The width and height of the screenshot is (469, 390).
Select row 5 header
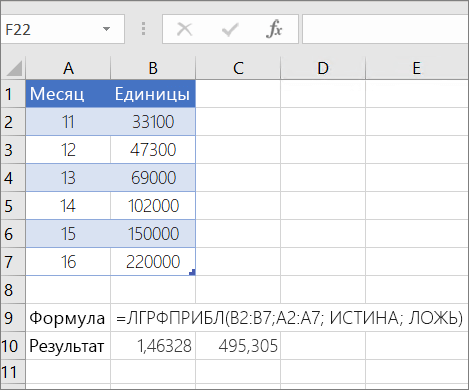click(x=13, y=205)
